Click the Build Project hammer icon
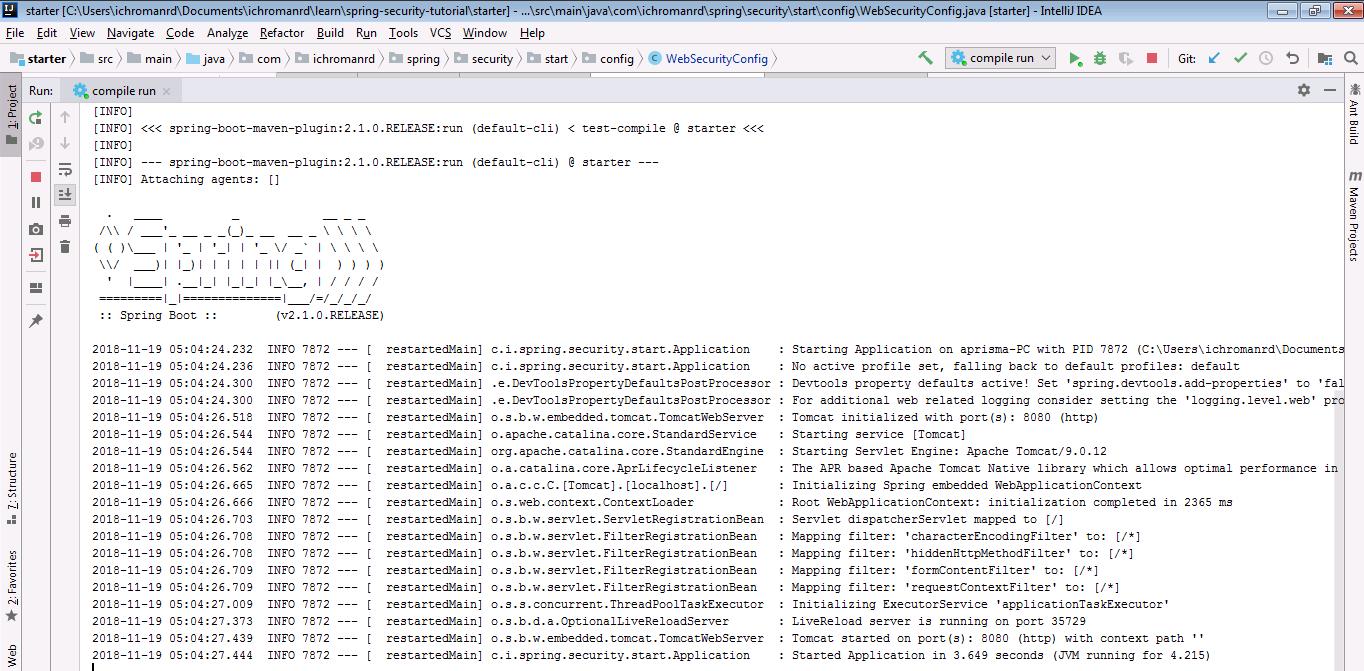Viewport: 1364px width, 671px height. coord(925,58)
